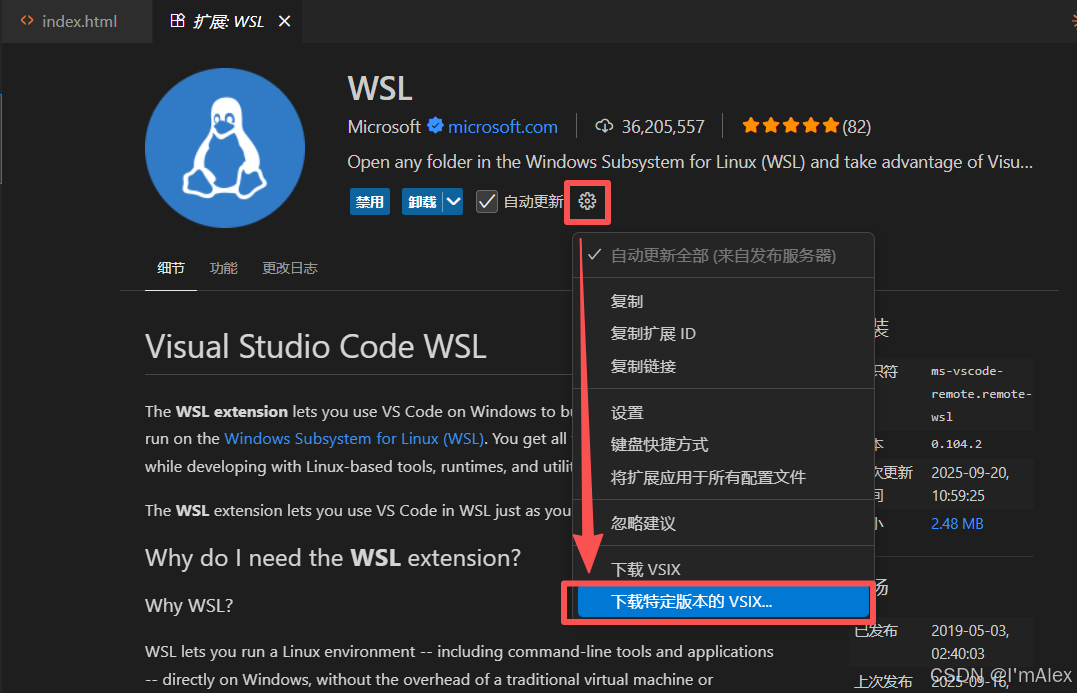Click the 2025-09-20, 10:59:25 update time
Screen dimensions: 1077x693
(970, 484)
